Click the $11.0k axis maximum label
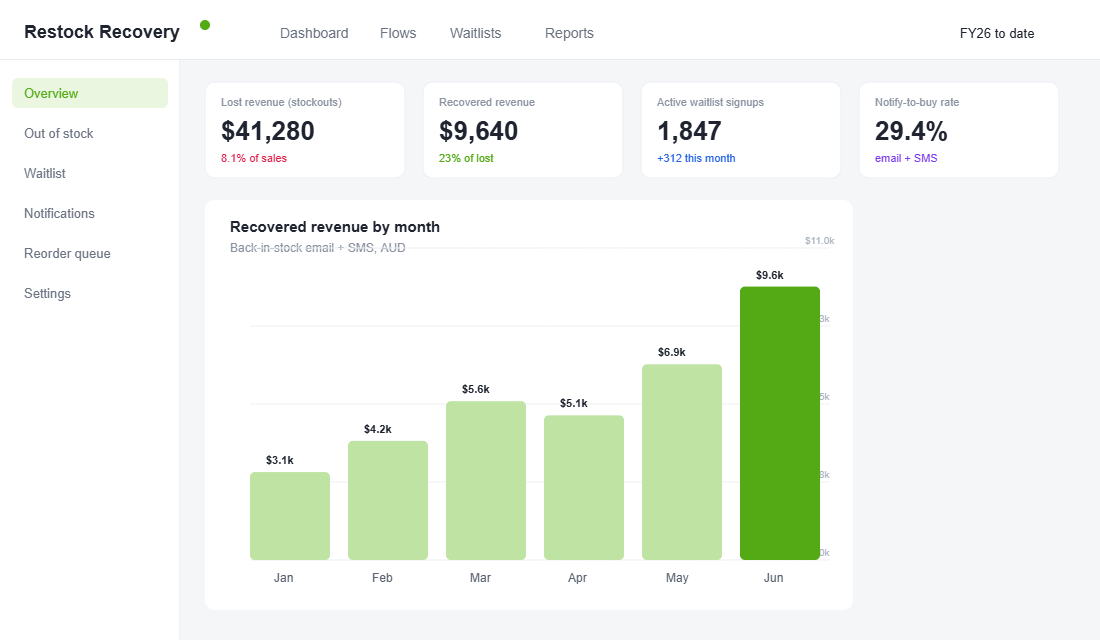Viewport: 1100px width, 640px height. pyautogui.click(x=819, y=241)
